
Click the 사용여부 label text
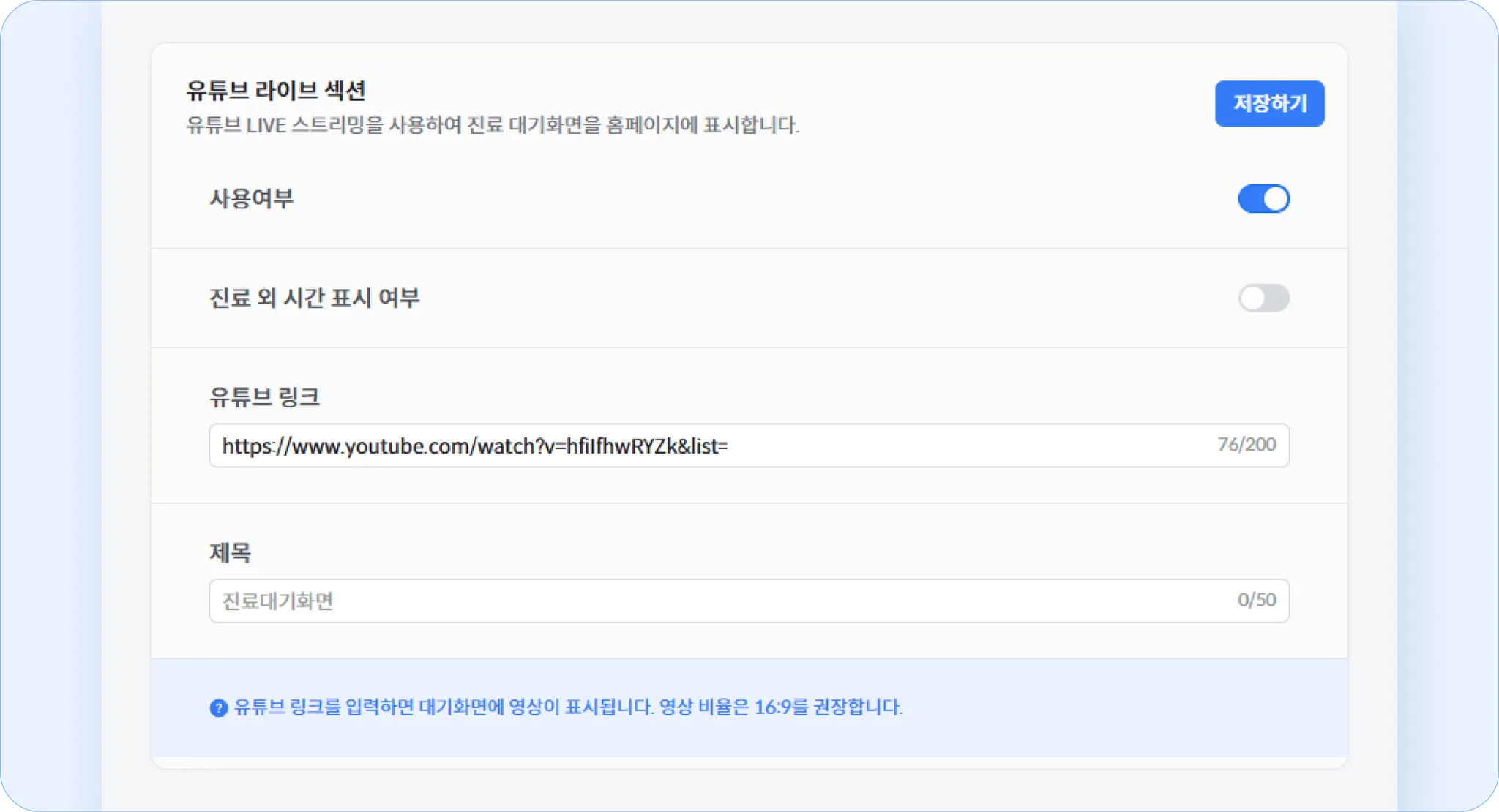[251, 199]
